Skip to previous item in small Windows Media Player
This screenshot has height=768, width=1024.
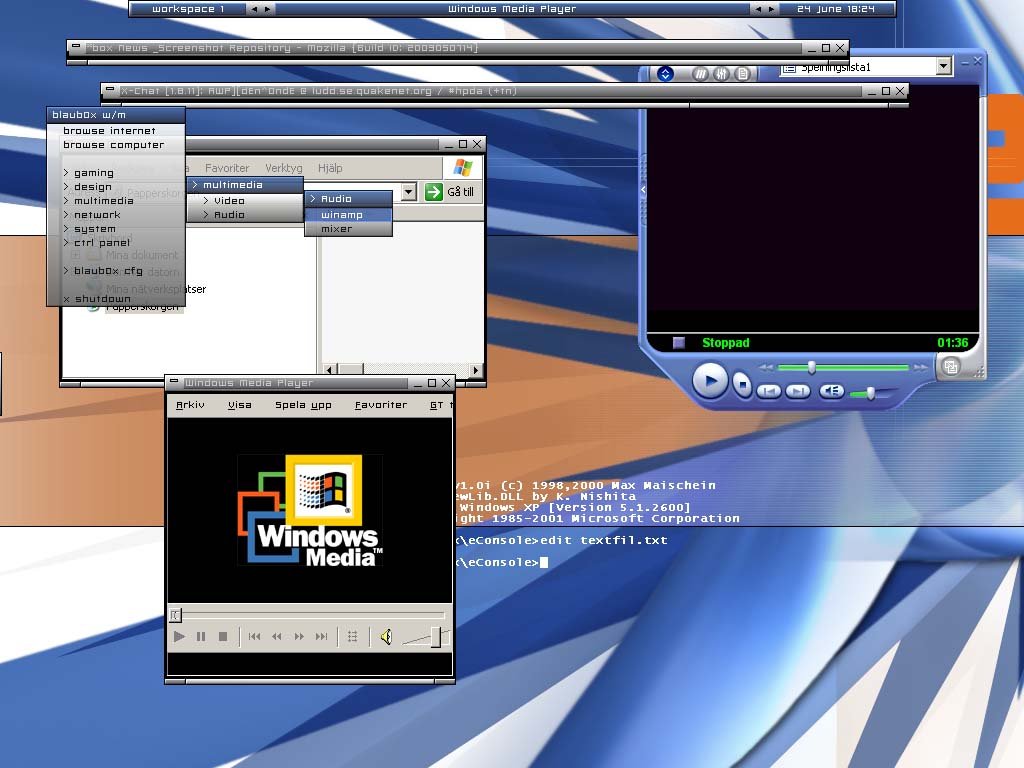255,637
